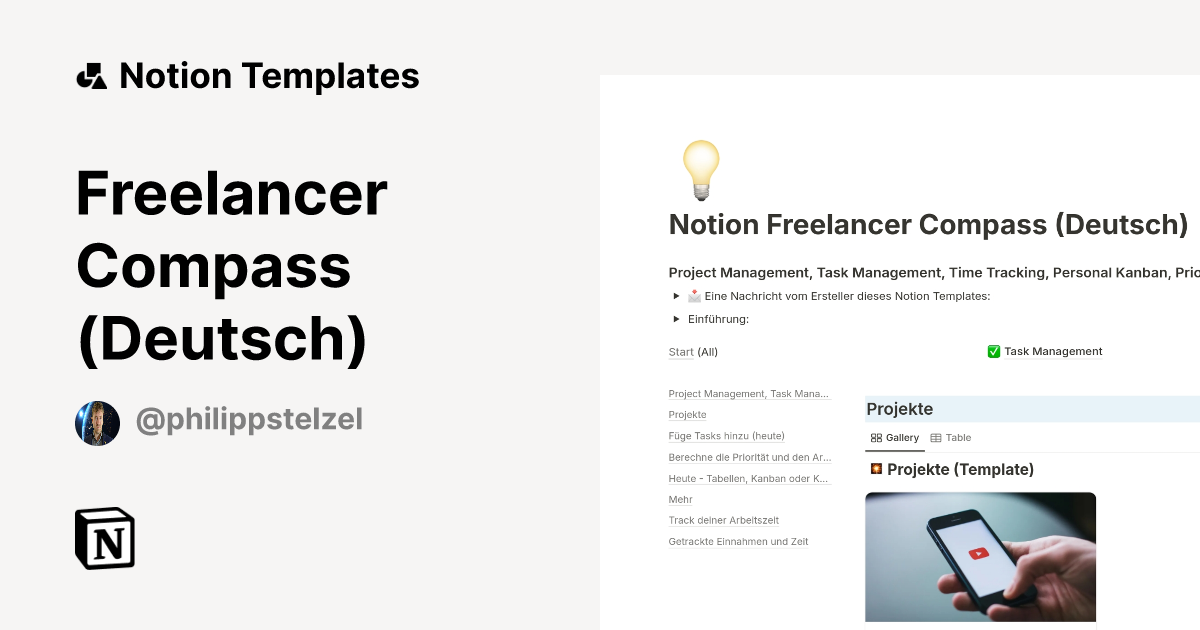Switch to the Table tab
Screen dimensions: 1200x630
click(x=950, y=437)
